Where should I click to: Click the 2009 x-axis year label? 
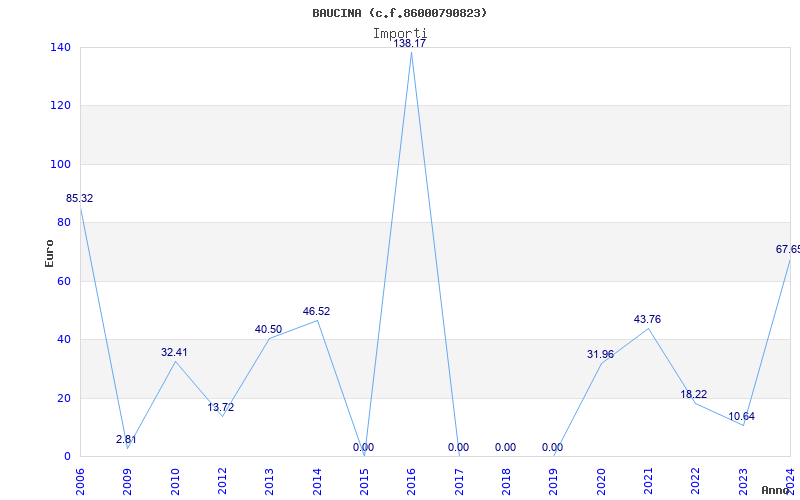[128, 482]
